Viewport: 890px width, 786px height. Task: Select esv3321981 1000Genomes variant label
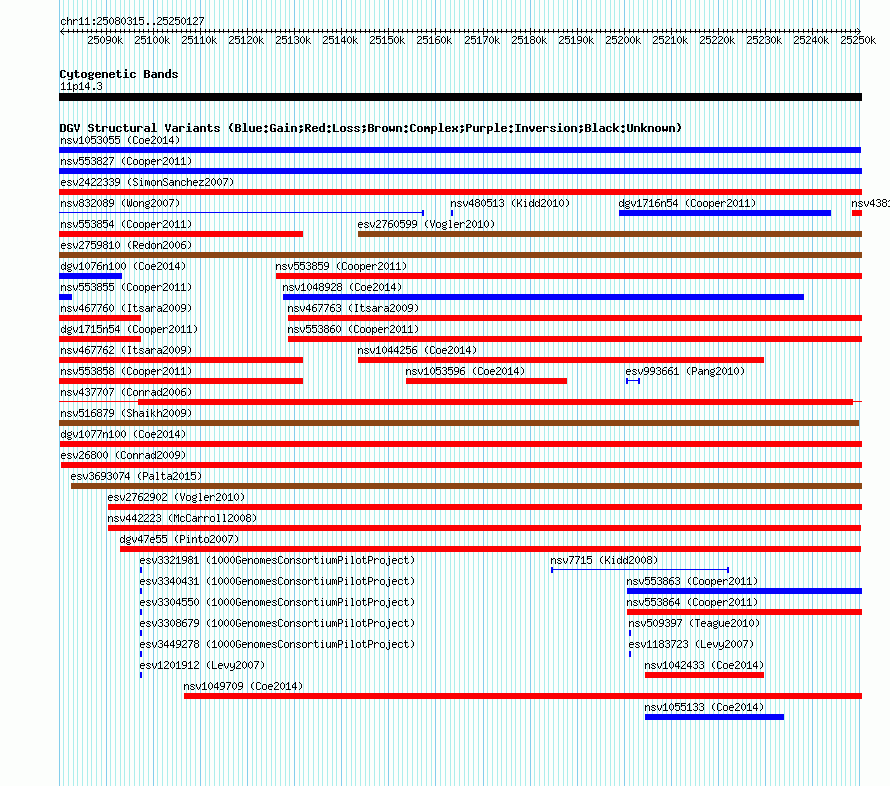(x=277, y=560)
